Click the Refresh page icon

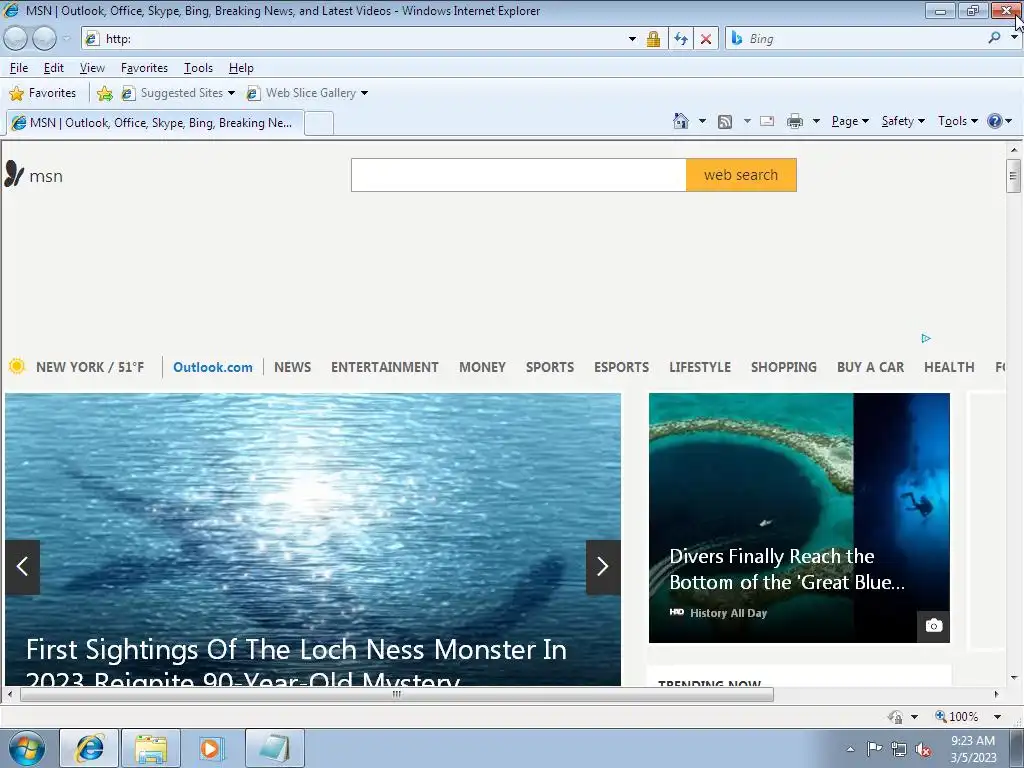click(680, 39)
